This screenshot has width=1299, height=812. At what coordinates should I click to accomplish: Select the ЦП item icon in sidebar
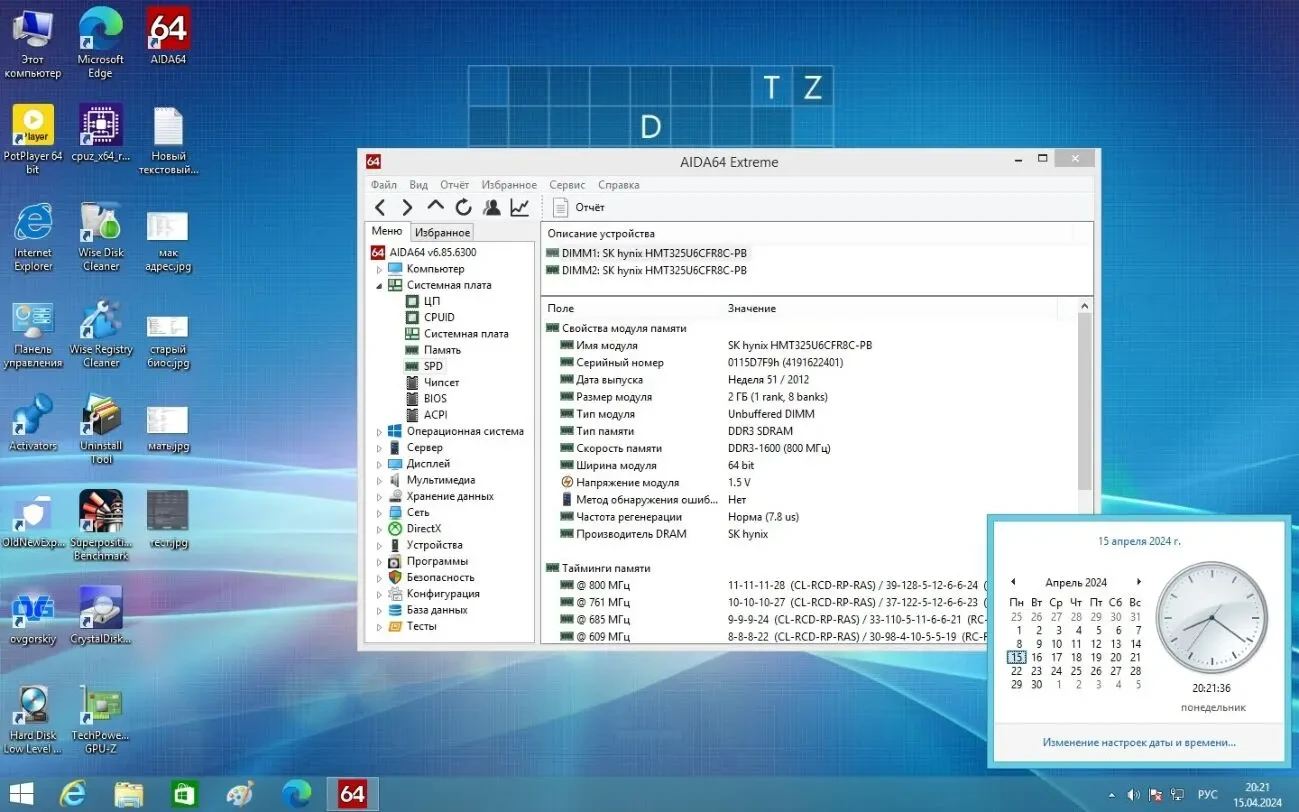point(412,301)
